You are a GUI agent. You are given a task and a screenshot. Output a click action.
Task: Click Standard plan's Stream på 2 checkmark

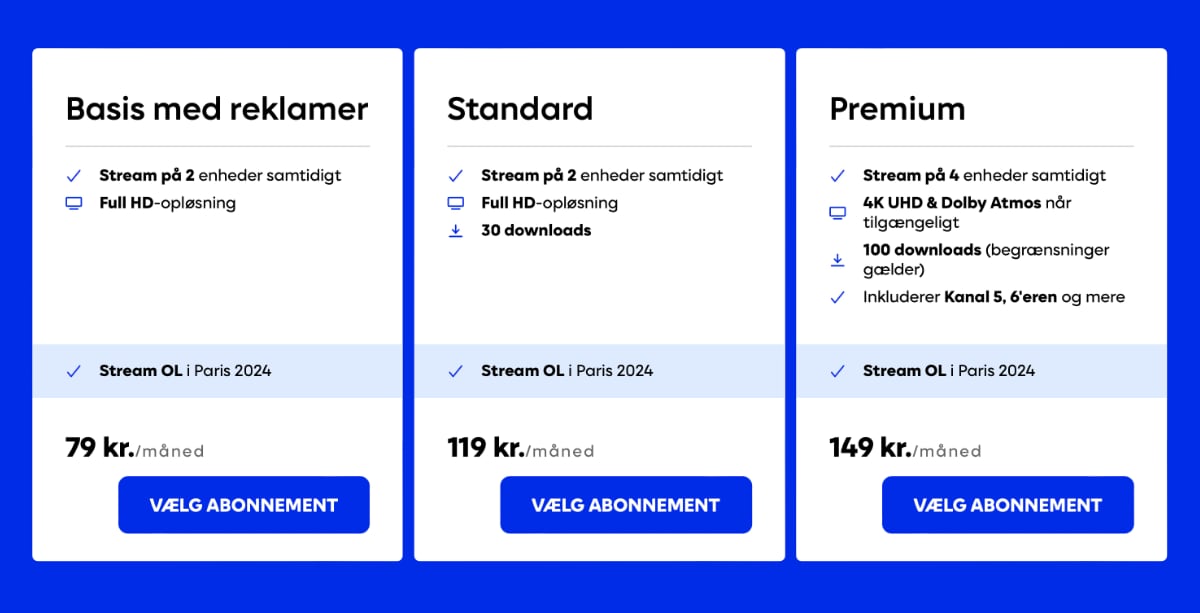click(x=455, y=176)
